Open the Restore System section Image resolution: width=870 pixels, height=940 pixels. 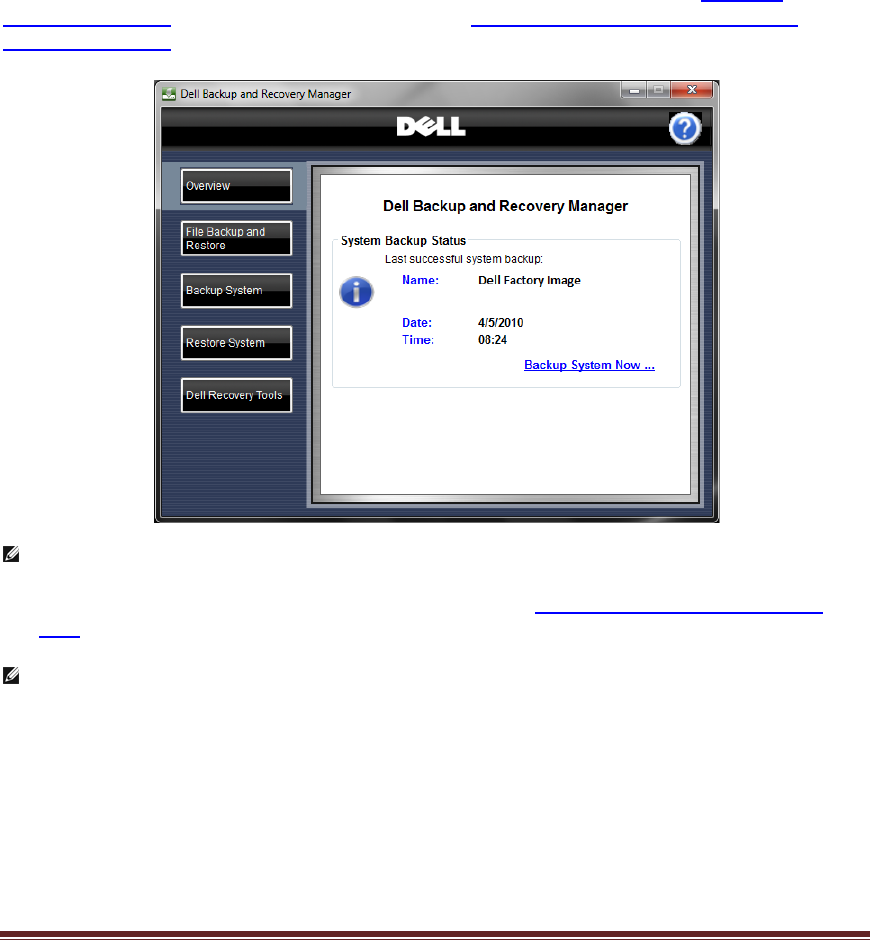click(x=236, y=343)
